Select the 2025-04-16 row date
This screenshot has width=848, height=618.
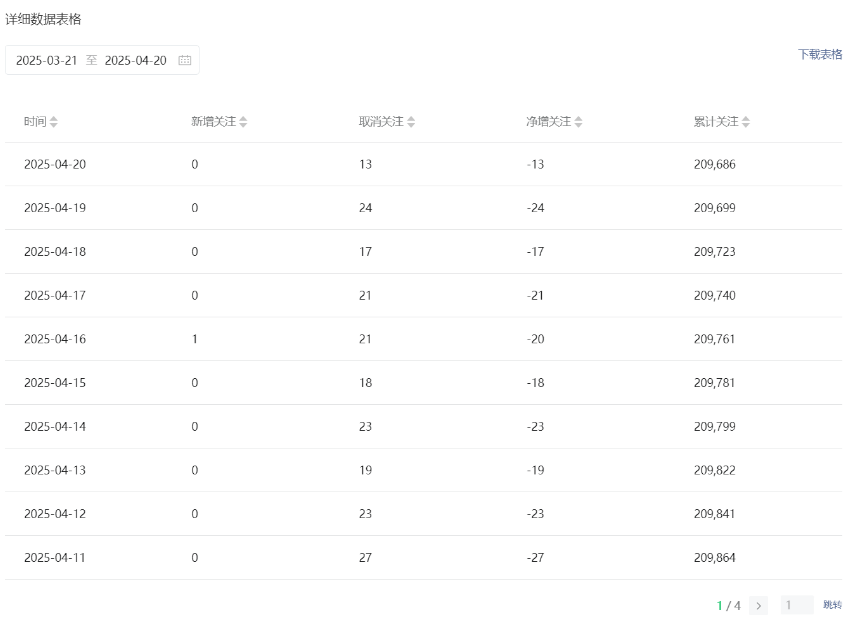click(x=55, y=339)
